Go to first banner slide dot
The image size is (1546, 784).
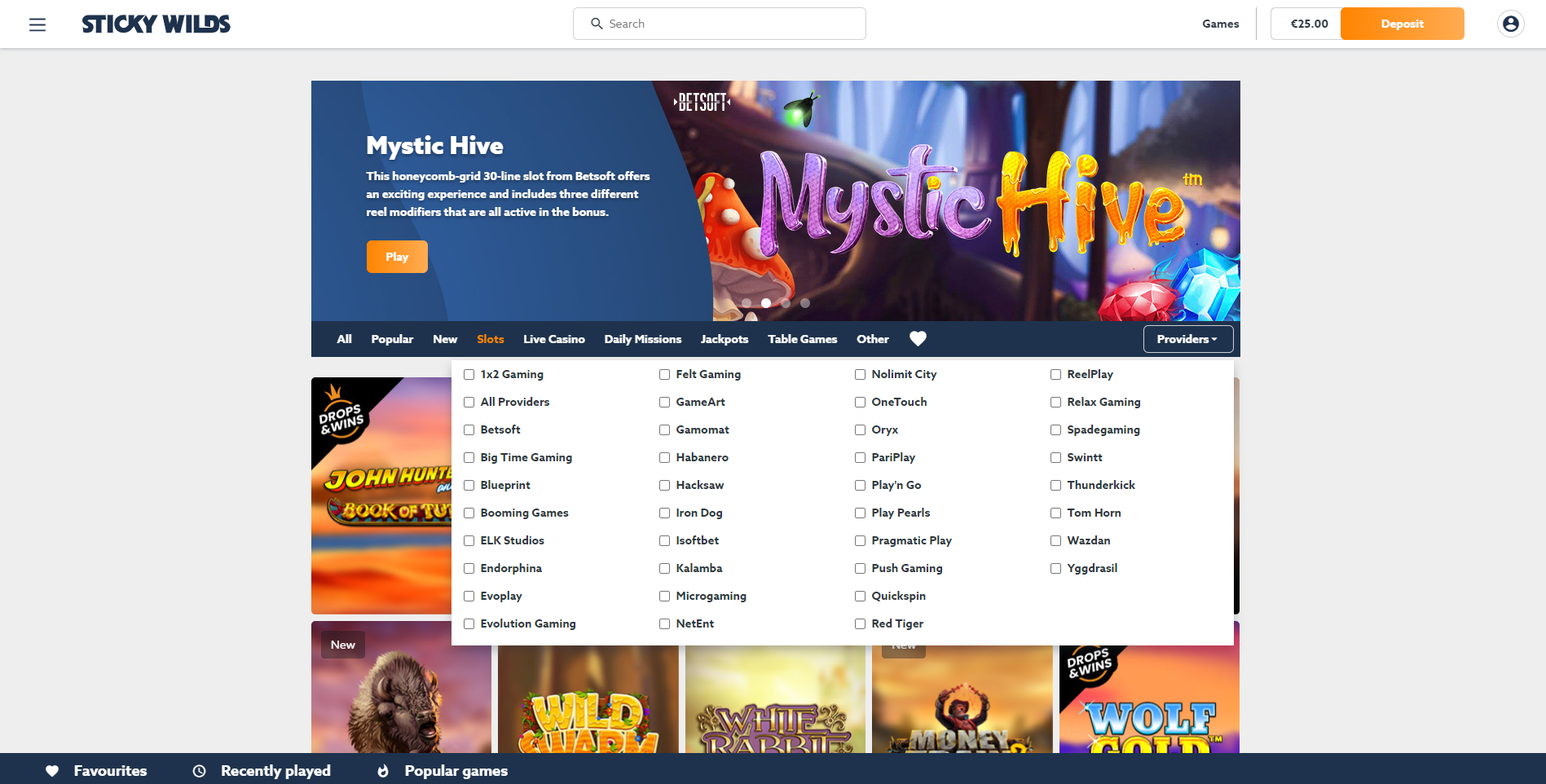(x=747, y=303)
